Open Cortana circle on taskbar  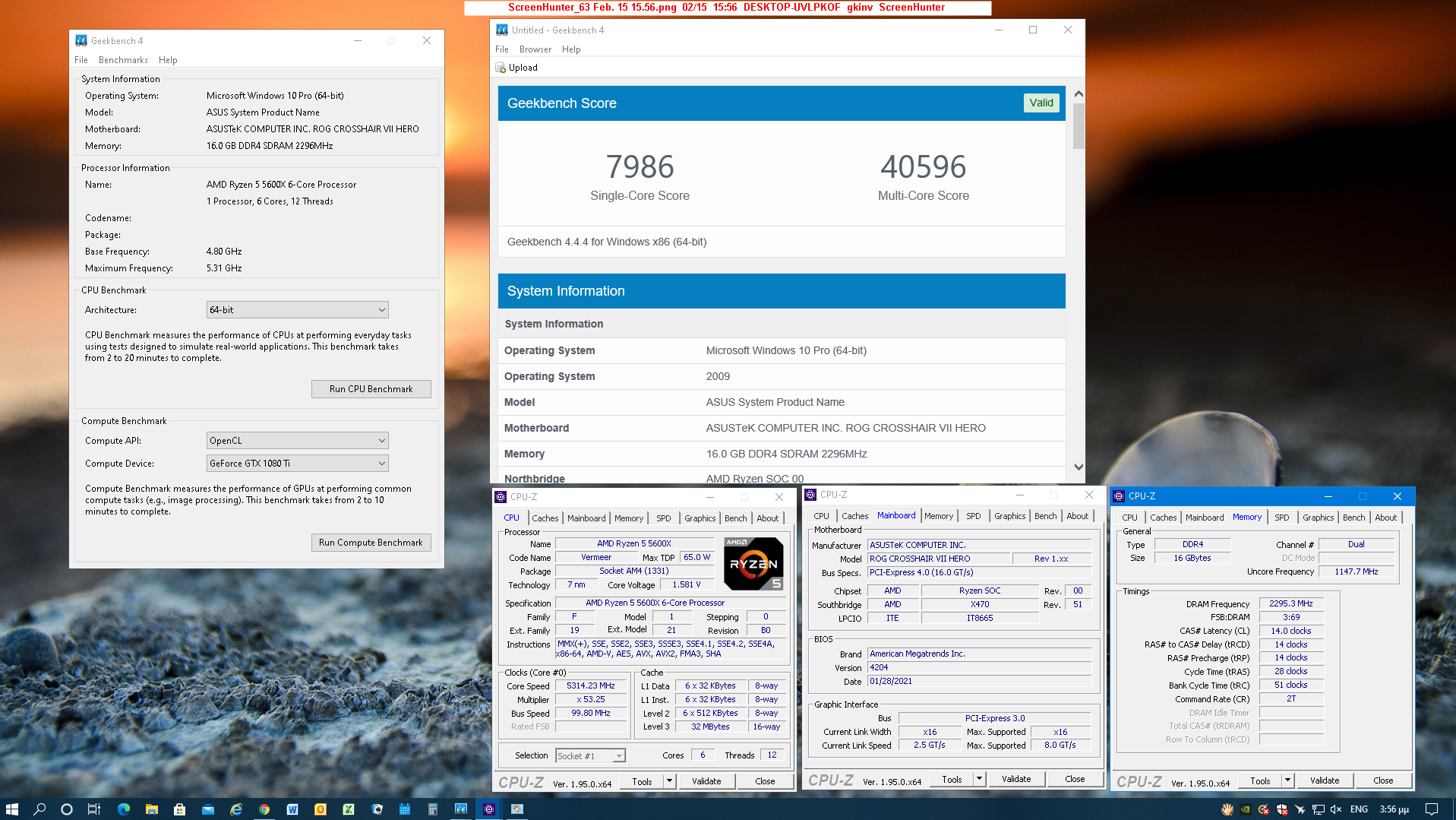67,809
